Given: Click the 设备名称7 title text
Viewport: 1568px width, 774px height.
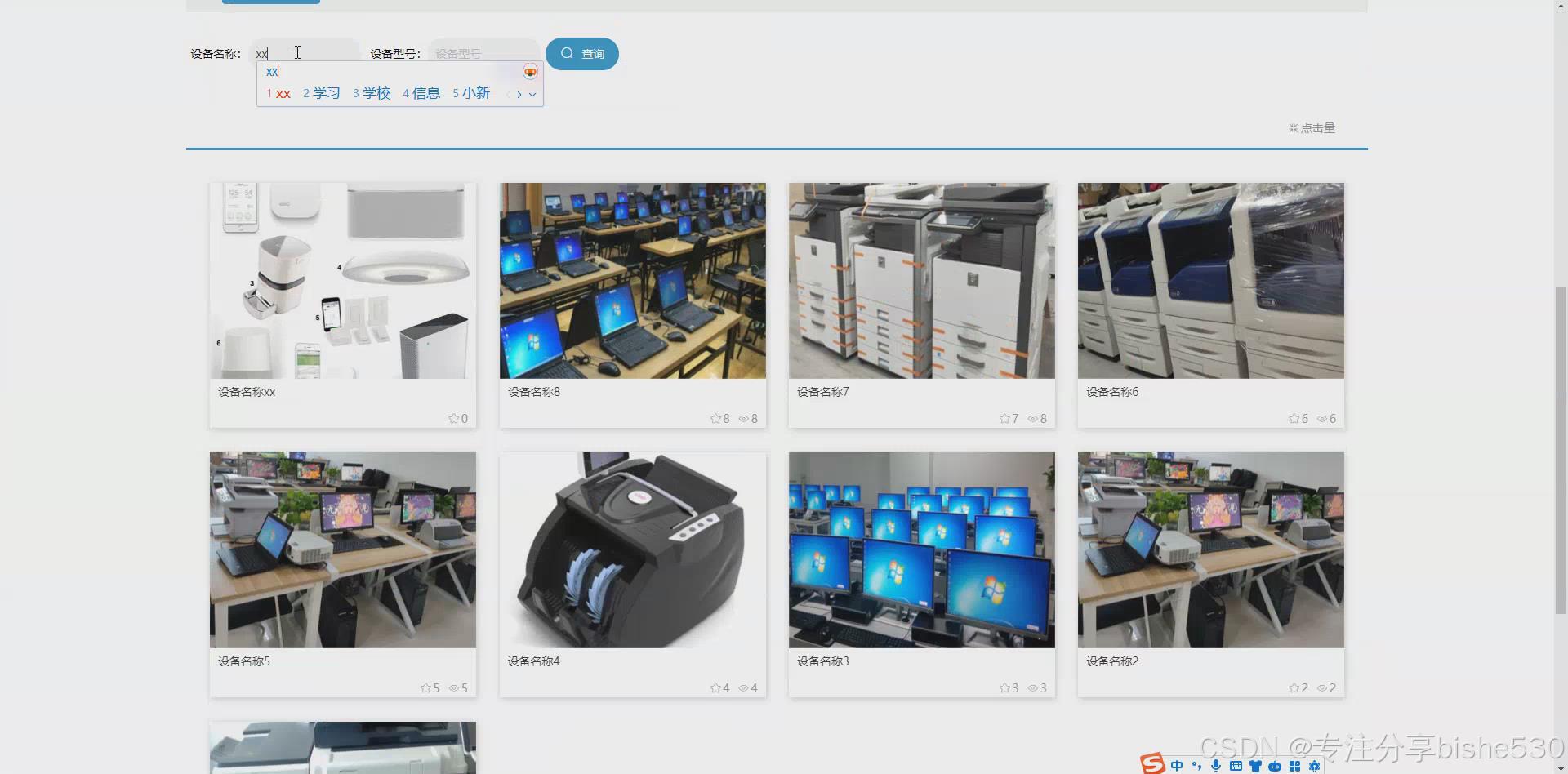Looking at the screenshot, I should (x=823, y=392).
